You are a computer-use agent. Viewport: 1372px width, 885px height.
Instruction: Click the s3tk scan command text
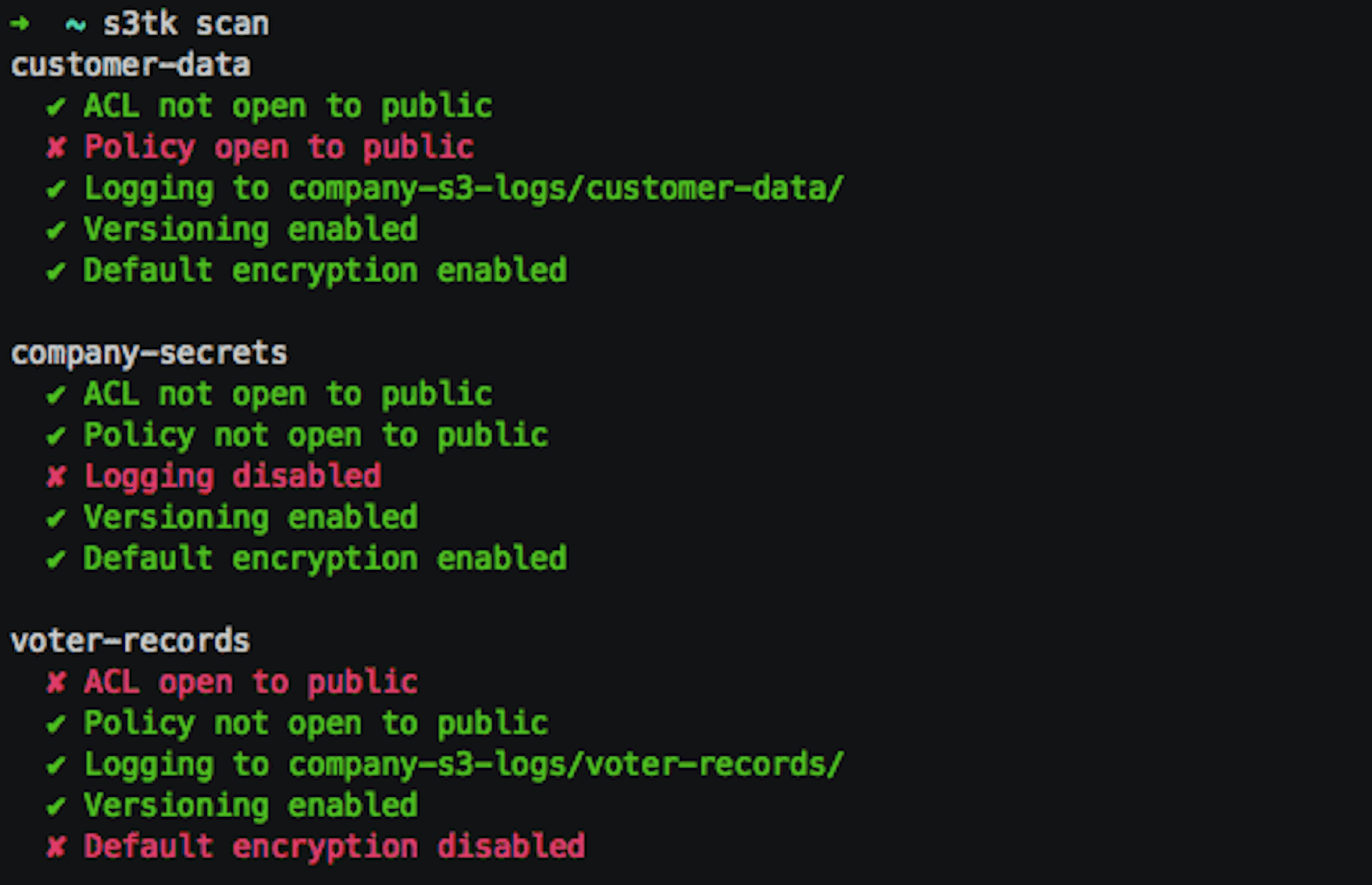(x=186, y=24)
